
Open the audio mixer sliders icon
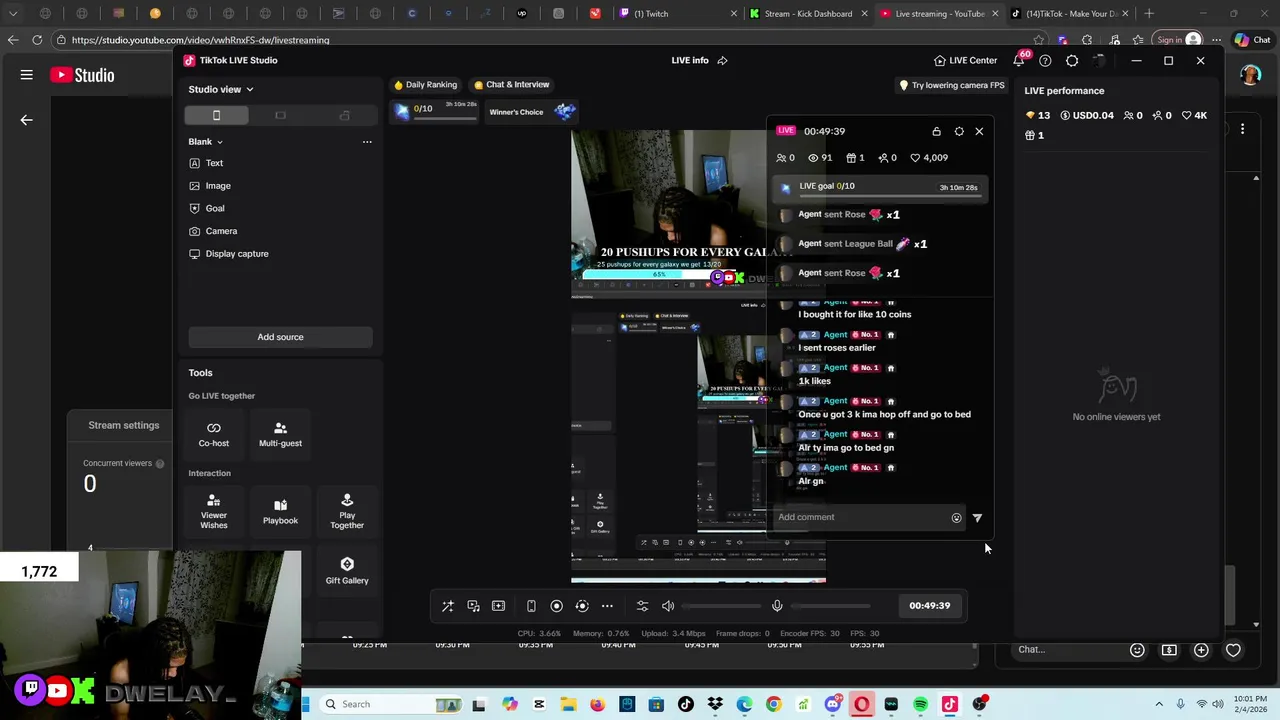(x=642, y=606)
